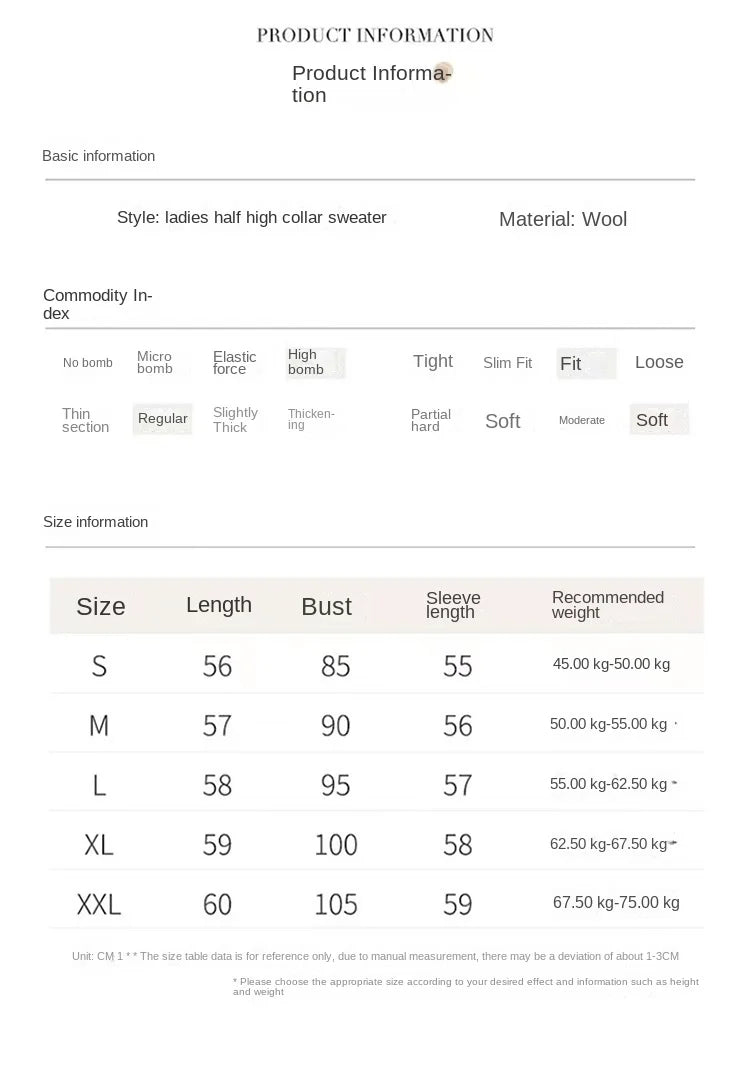Image resolution: width=750 pixels, height=1068 pixels.
Task: Select the Tight fit option
Action: tap(433, 362)
